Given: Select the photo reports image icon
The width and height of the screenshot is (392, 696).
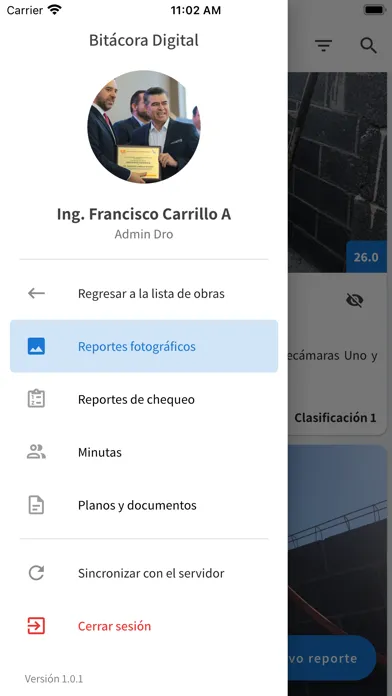Looking at the screenshot, I should click(x=36, y=346).
